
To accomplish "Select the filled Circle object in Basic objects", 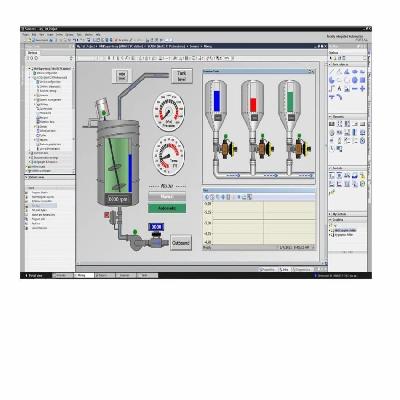I will (355, 80).
